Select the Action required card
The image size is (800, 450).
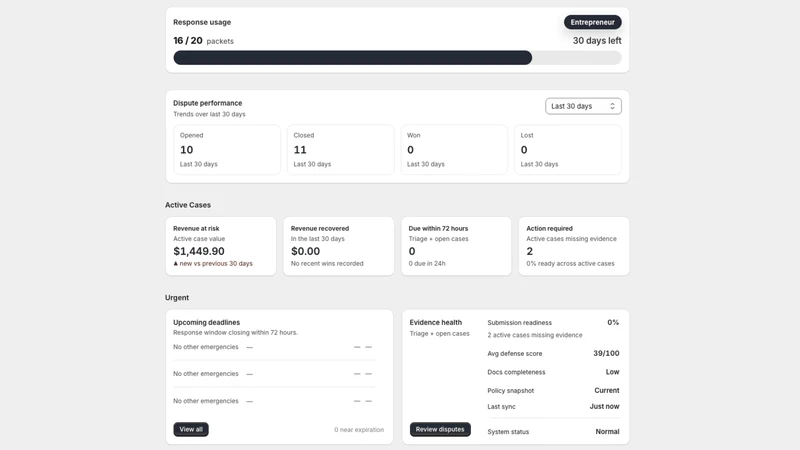point(574,246)
